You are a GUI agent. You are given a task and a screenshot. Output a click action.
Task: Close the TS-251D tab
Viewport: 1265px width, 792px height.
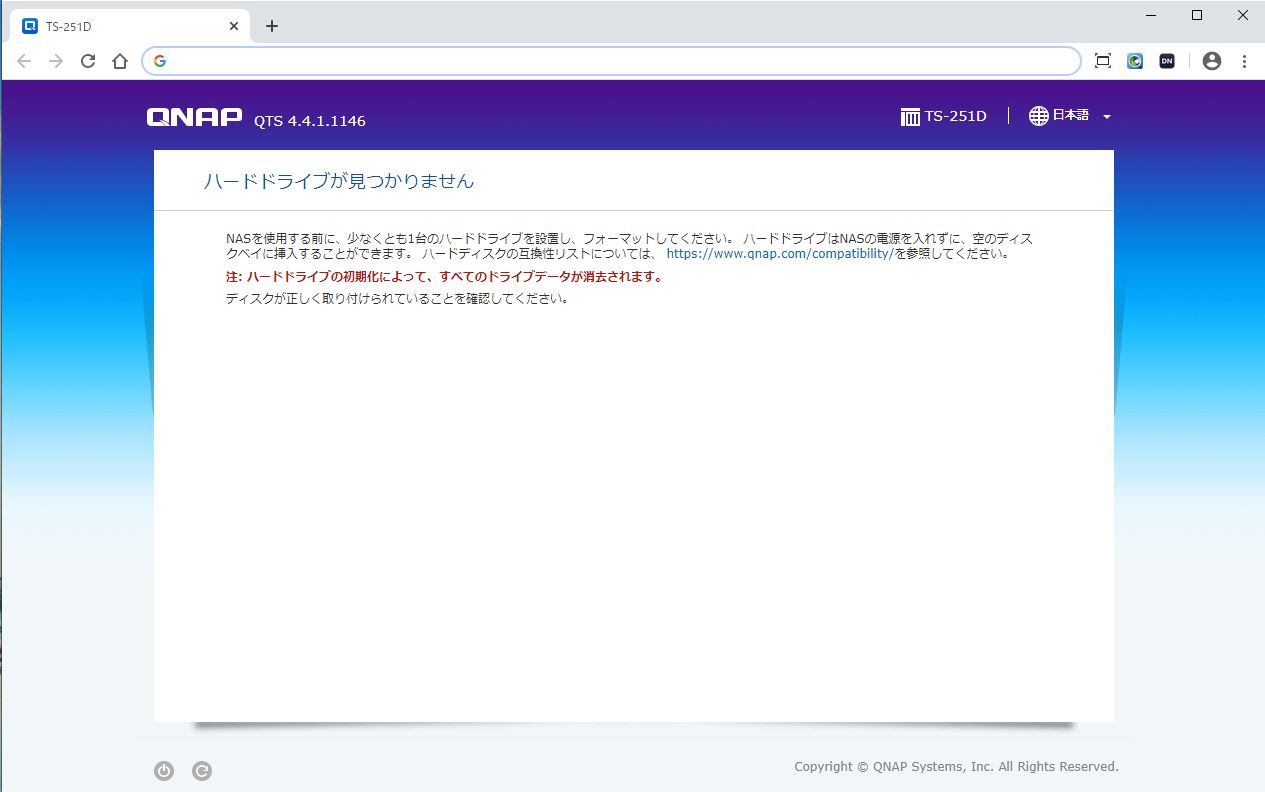point(234,26)
